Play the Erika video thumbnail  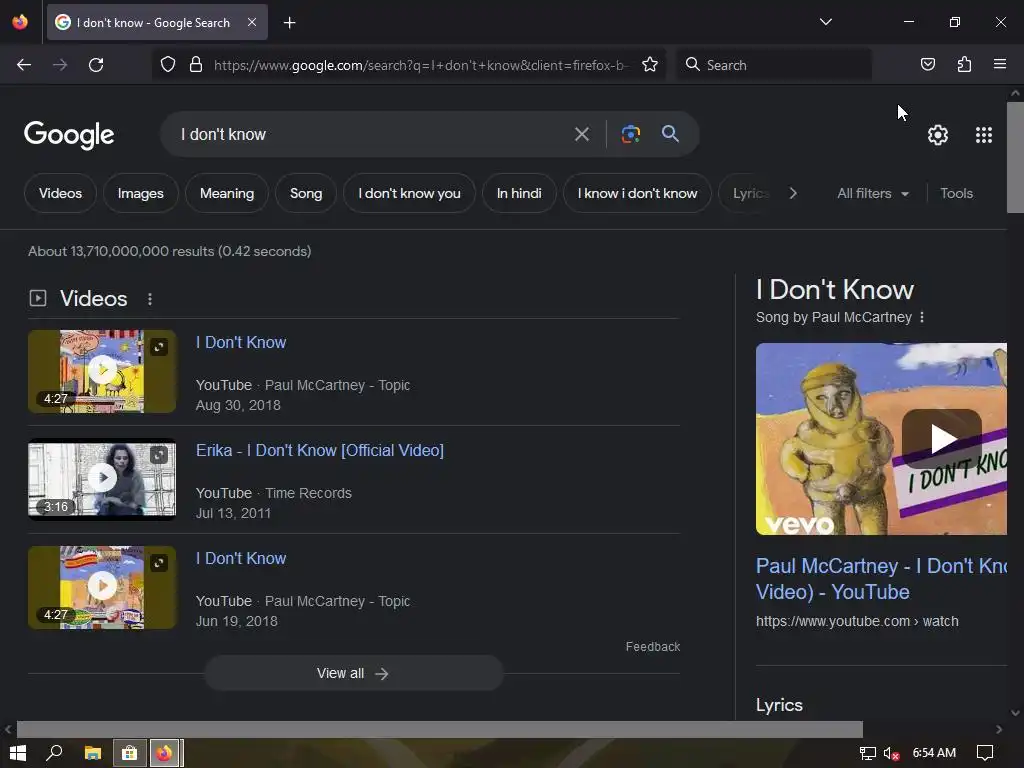click(102, 479)
